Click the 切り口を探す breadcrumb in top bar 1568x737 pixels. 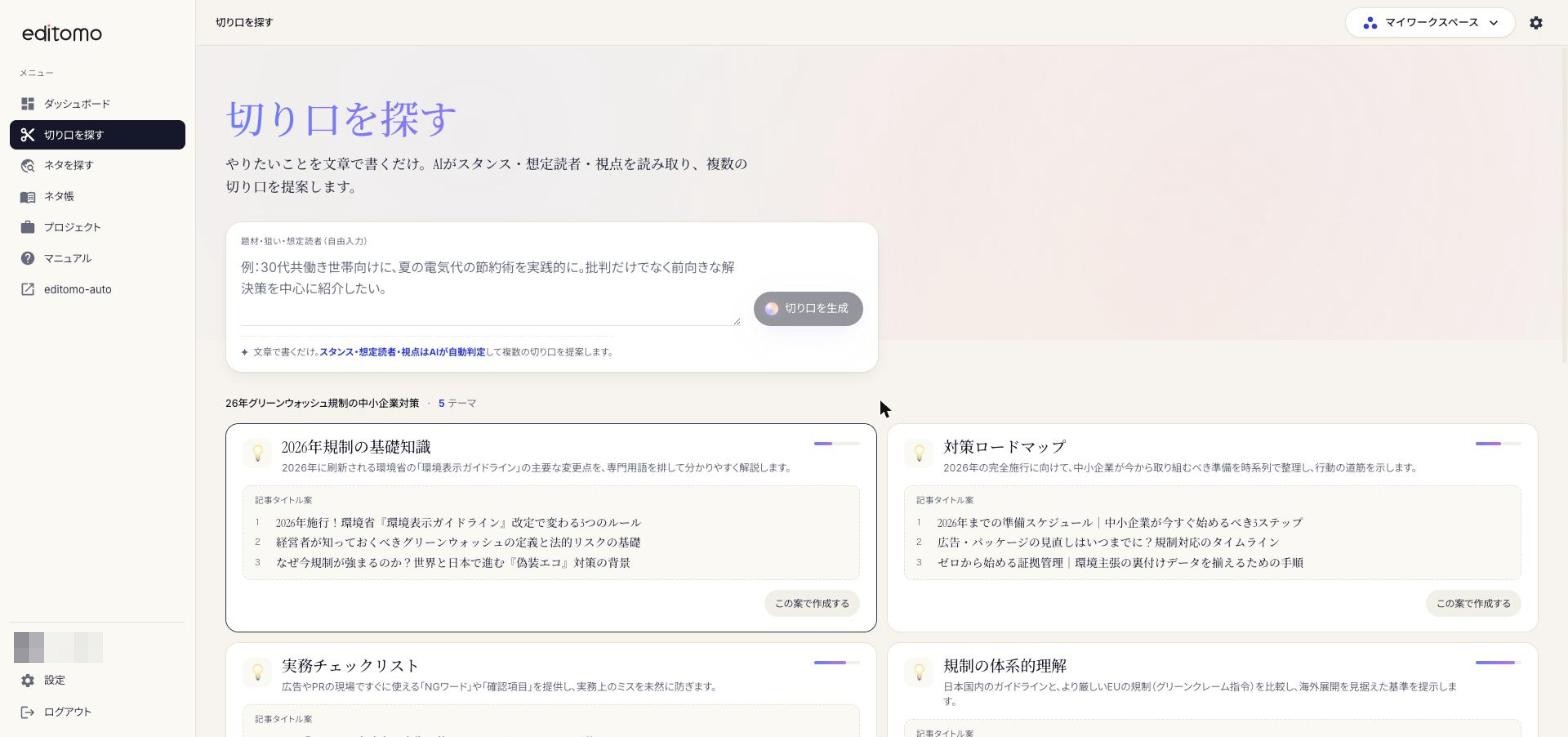pos(244,22)
